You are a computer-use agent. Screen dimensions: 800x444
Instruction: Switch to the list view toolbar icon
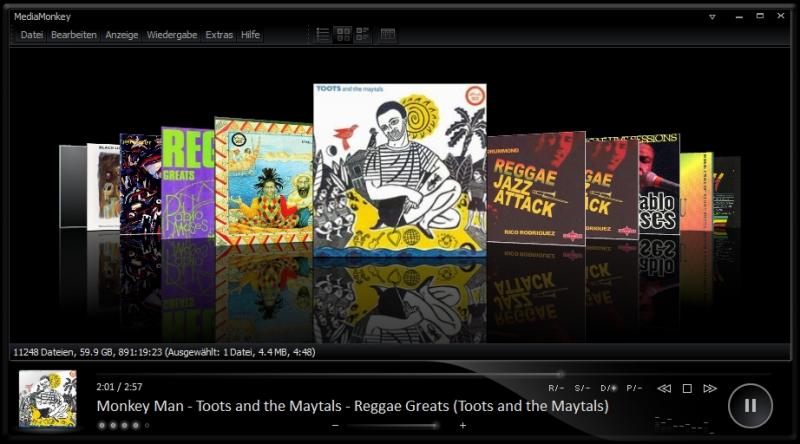click(x=323, y=34)
